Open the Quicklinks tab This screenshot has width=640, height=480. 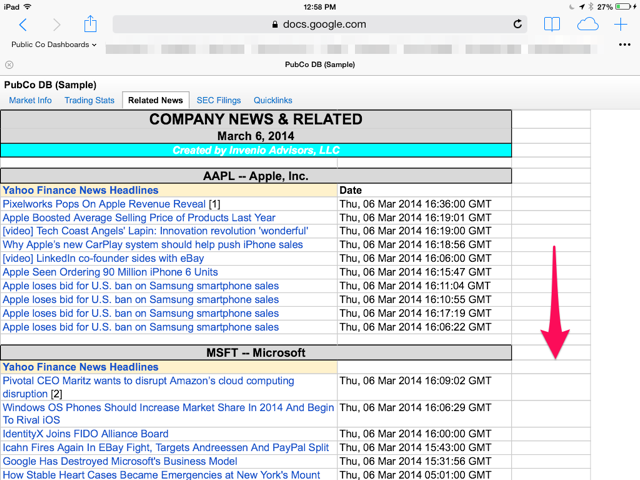pos(273,100)
